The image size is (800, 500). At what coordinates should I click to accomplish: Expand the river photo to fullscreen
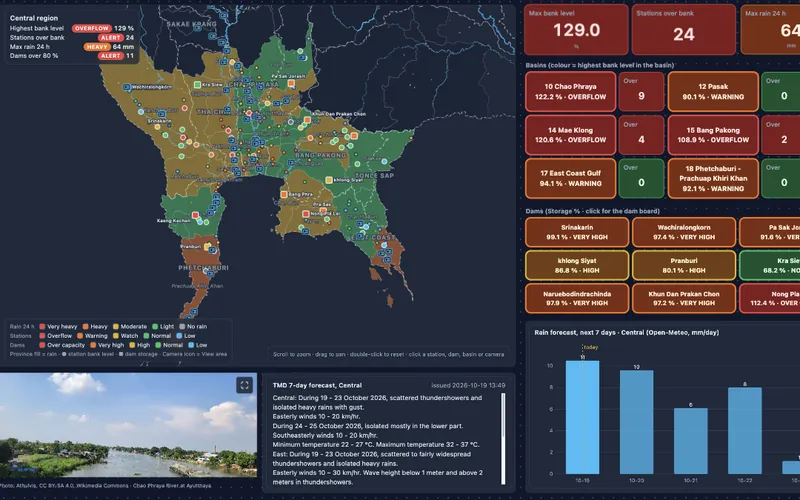click(244, 385)
